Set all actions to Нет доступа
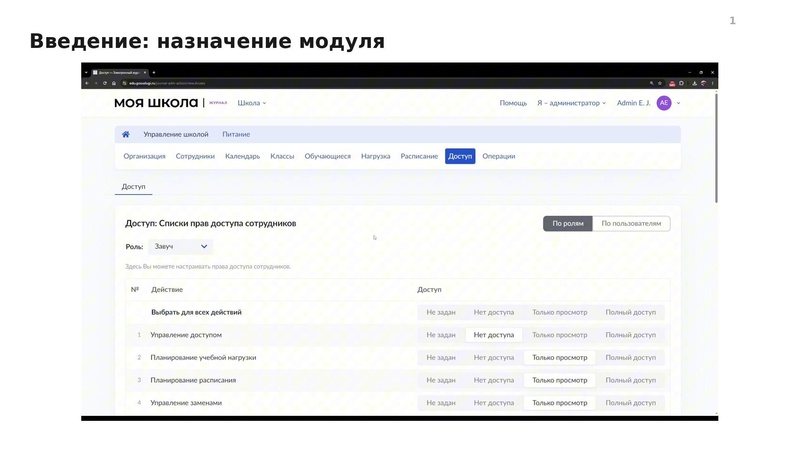Image resolution: width=800 pixels, height=450 pixels. pyautogui.click(x=494, y=312)
